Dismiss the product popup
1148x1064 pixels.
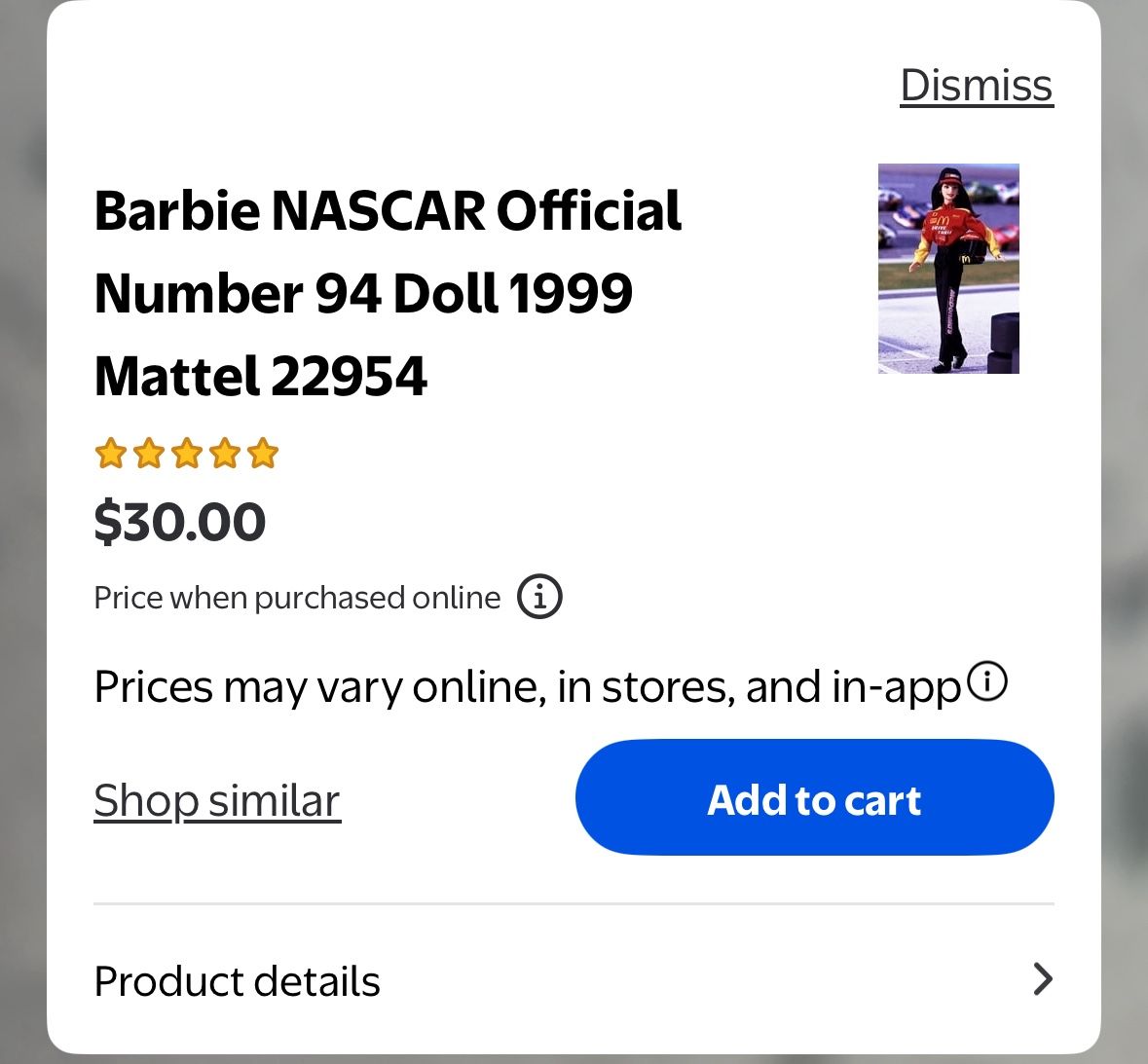[976, 86]
